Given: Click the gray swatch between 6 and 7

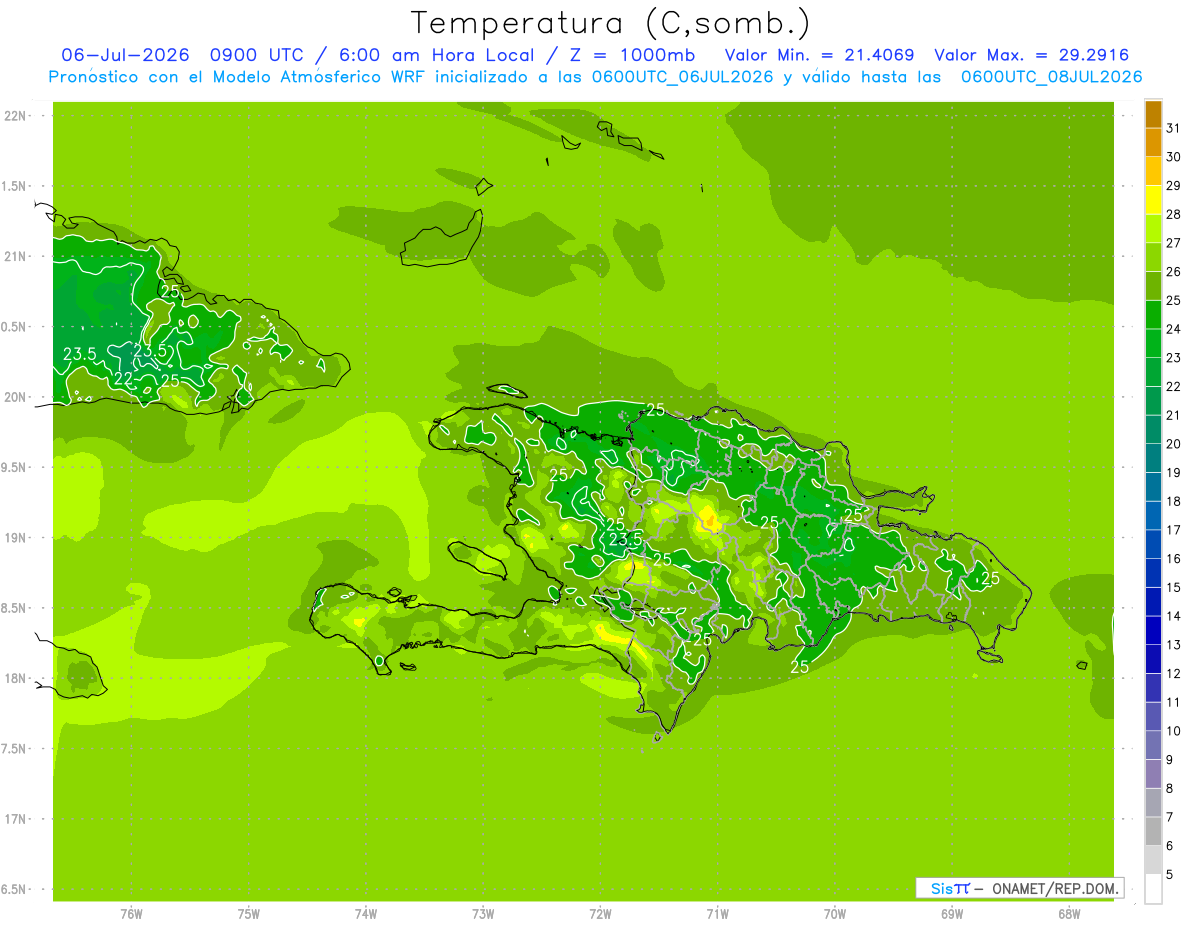Looking at the screenshot, I should (x=1153, y=831).
